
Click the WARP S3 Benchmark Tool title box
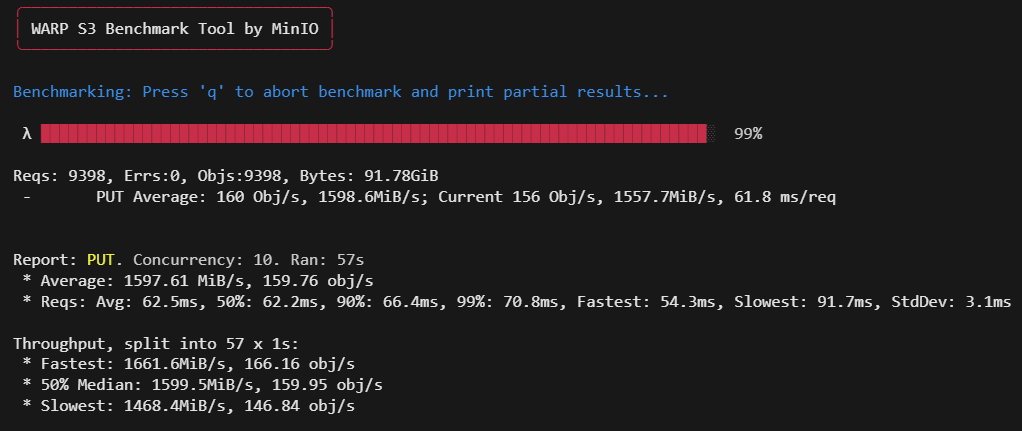[x=174, y=29]
